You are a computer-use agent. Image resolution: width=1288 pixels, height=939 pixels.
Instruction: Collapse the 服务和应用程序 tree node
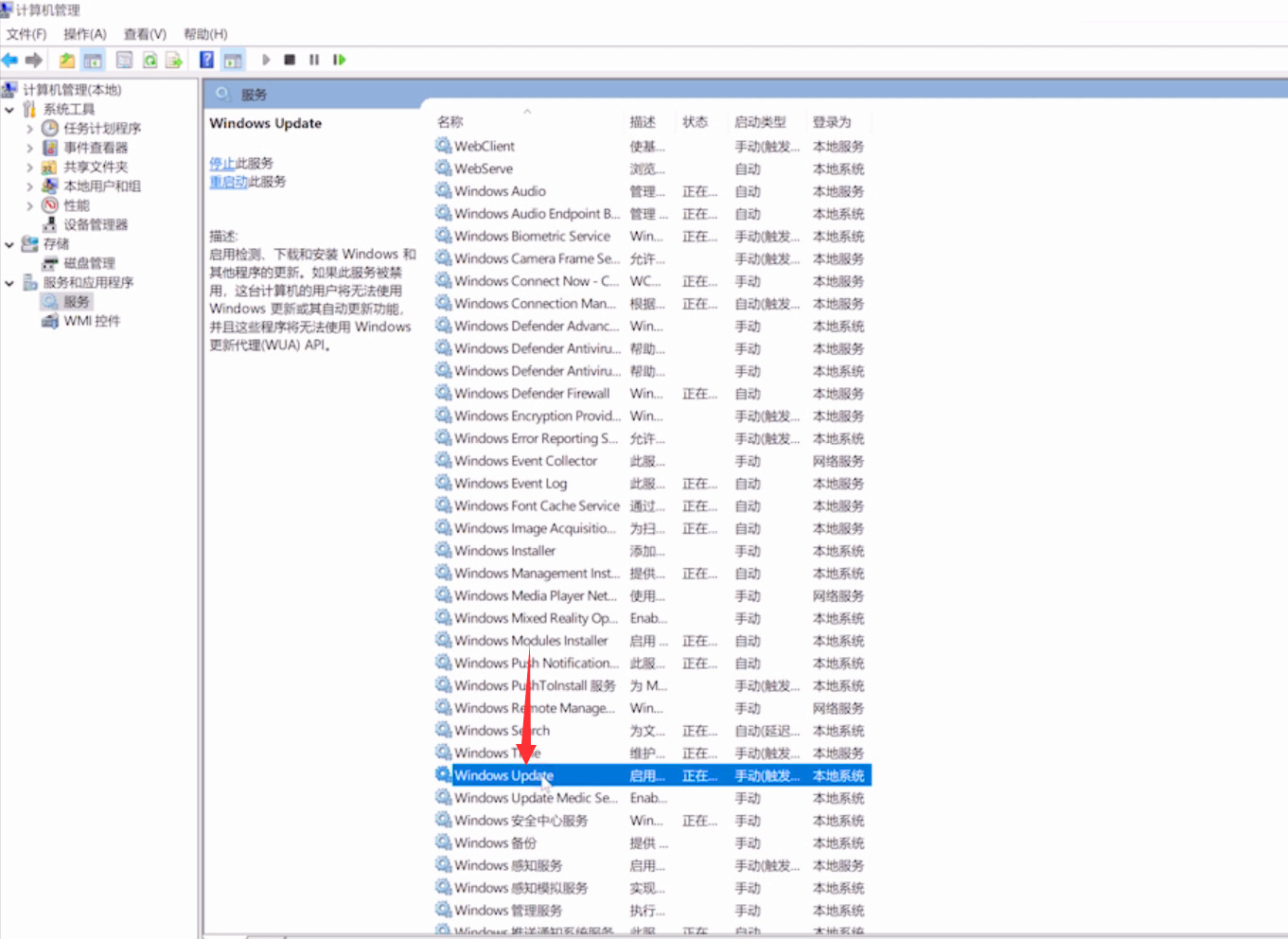(9, 282)
